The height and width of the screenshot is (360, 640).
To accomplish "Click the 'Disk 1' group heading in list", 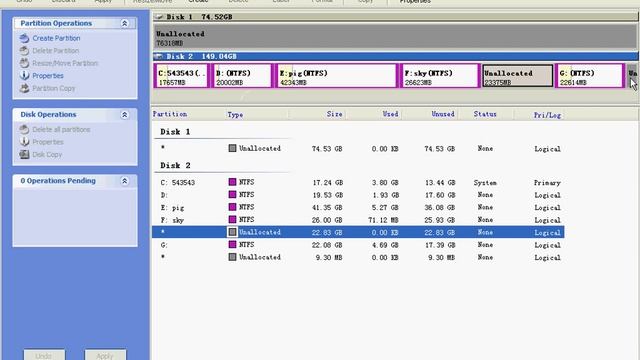I will (175, 132).
